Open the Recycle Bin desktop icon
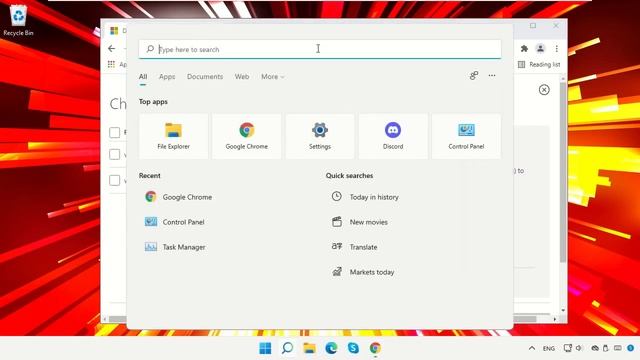640x360 pixels. click(x=18, y=20)
